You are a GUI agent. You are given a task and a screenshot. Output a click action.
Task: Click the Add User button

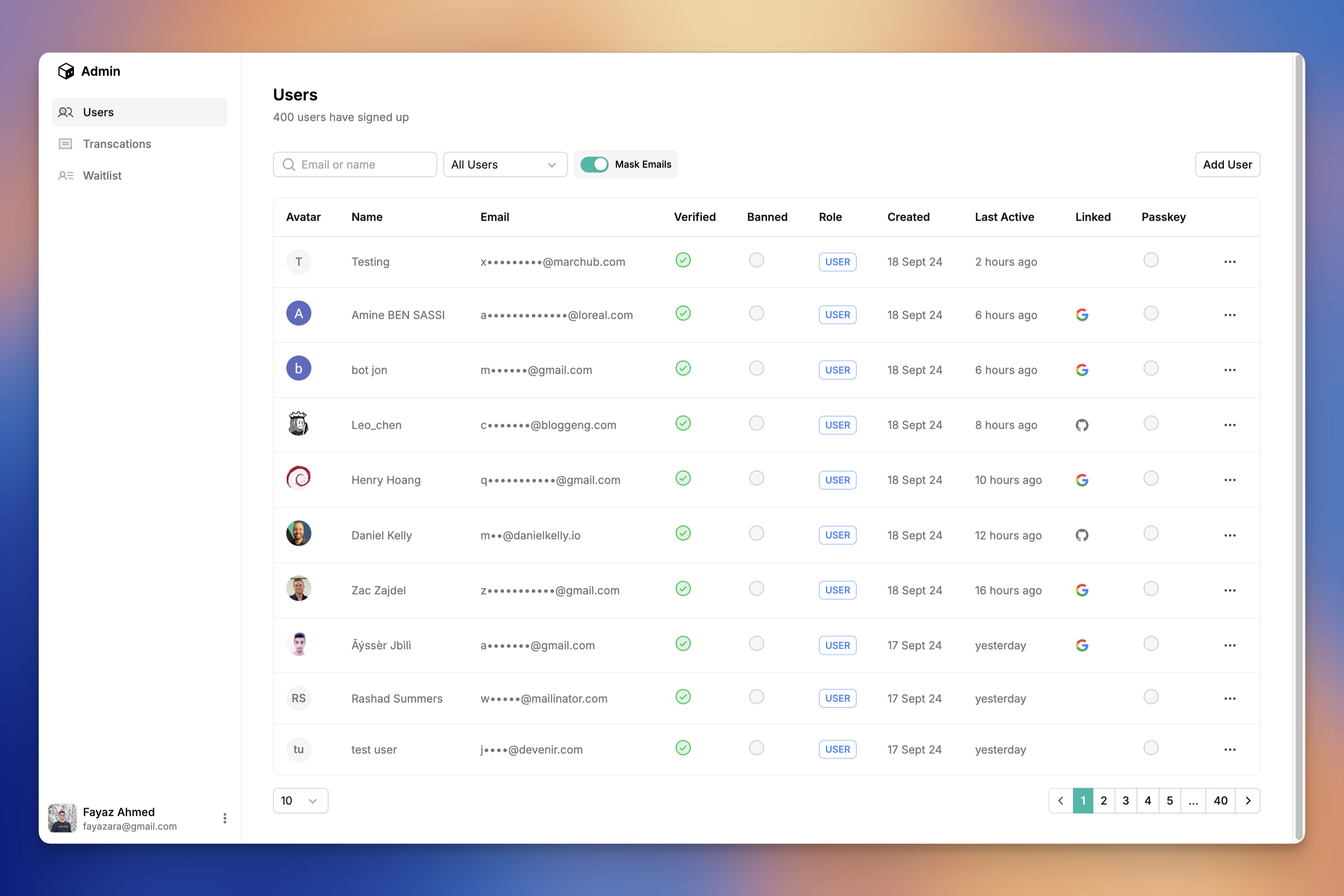click(1227, 165)
